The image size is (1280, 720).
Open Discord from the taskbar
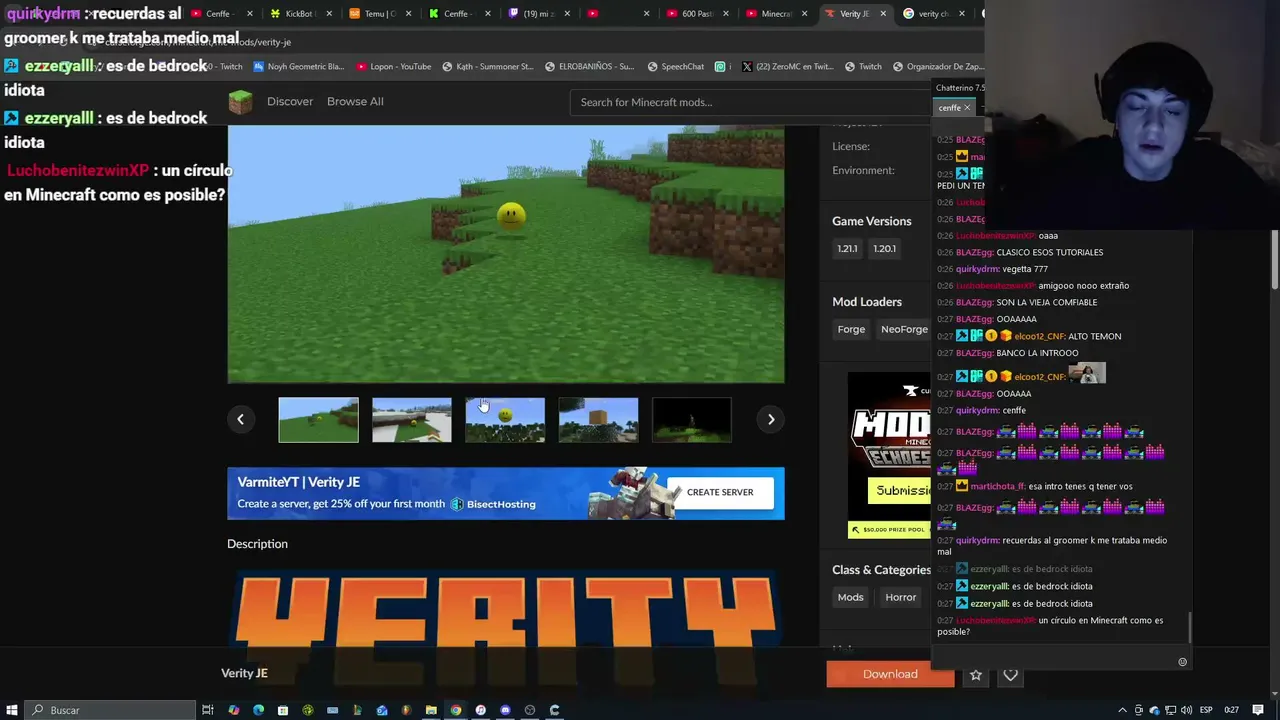coord(505,710)
